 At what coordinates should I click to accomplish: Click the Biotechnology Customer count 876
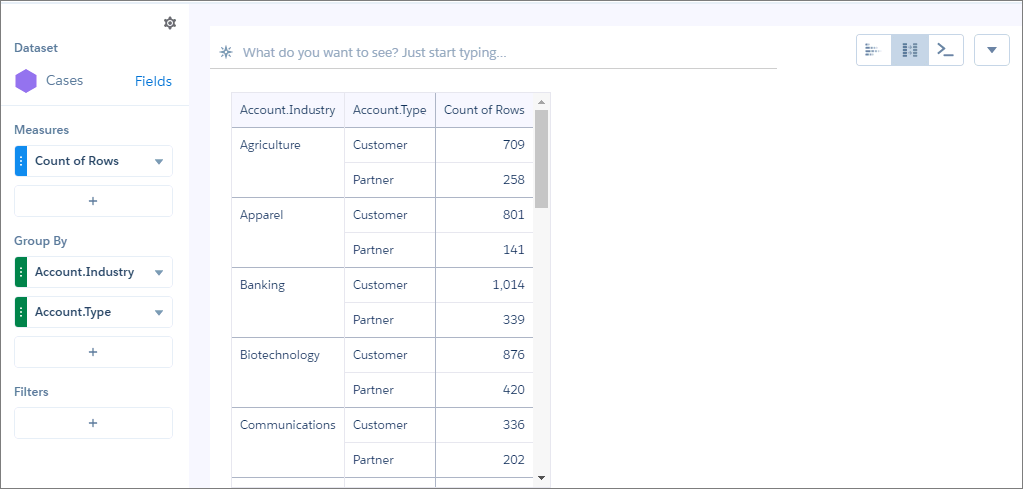(484, 355)
